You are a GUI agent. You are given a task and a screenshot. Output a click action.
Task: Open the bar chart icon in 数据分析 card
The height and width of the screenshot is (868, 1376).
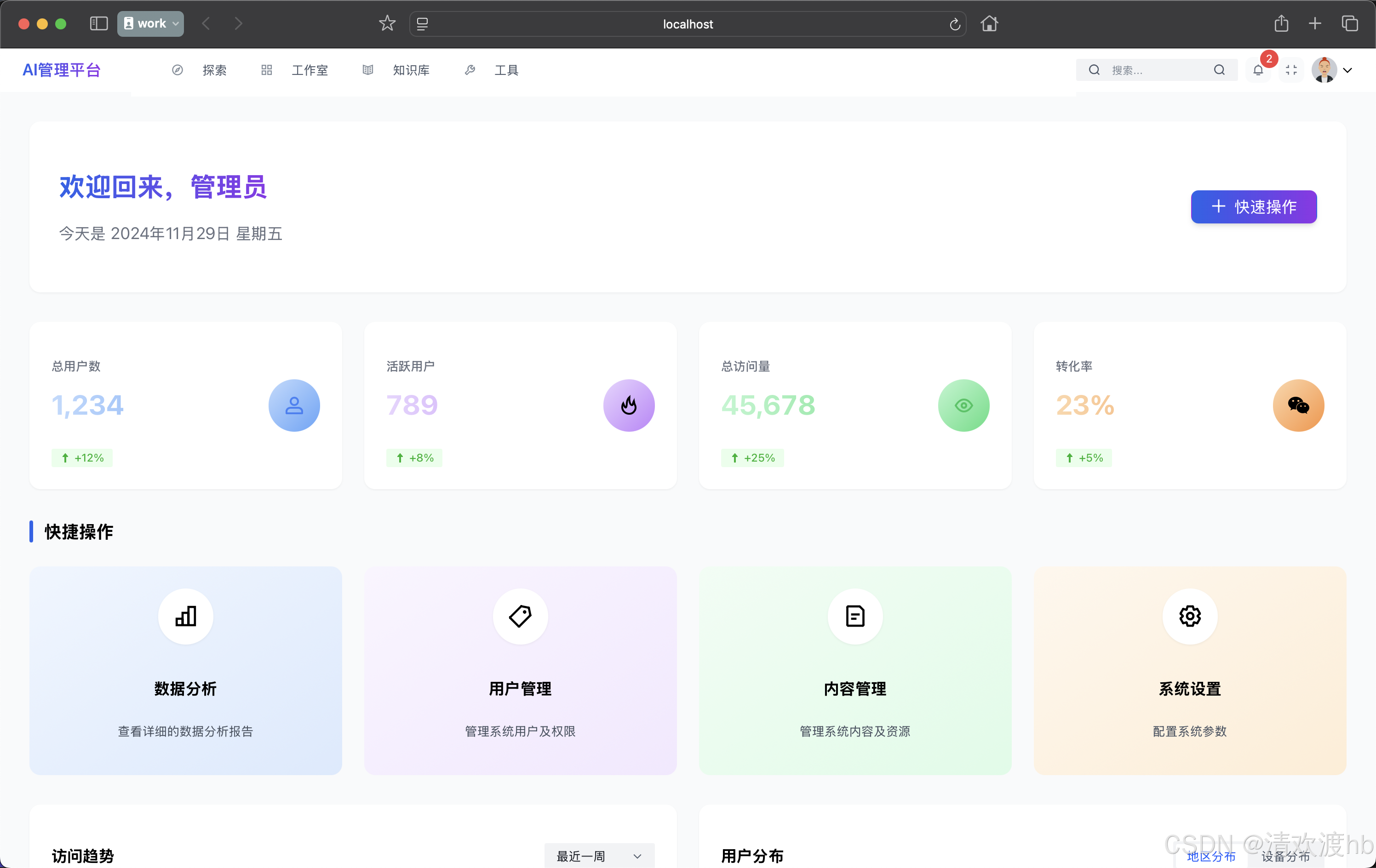coord(185,617)
